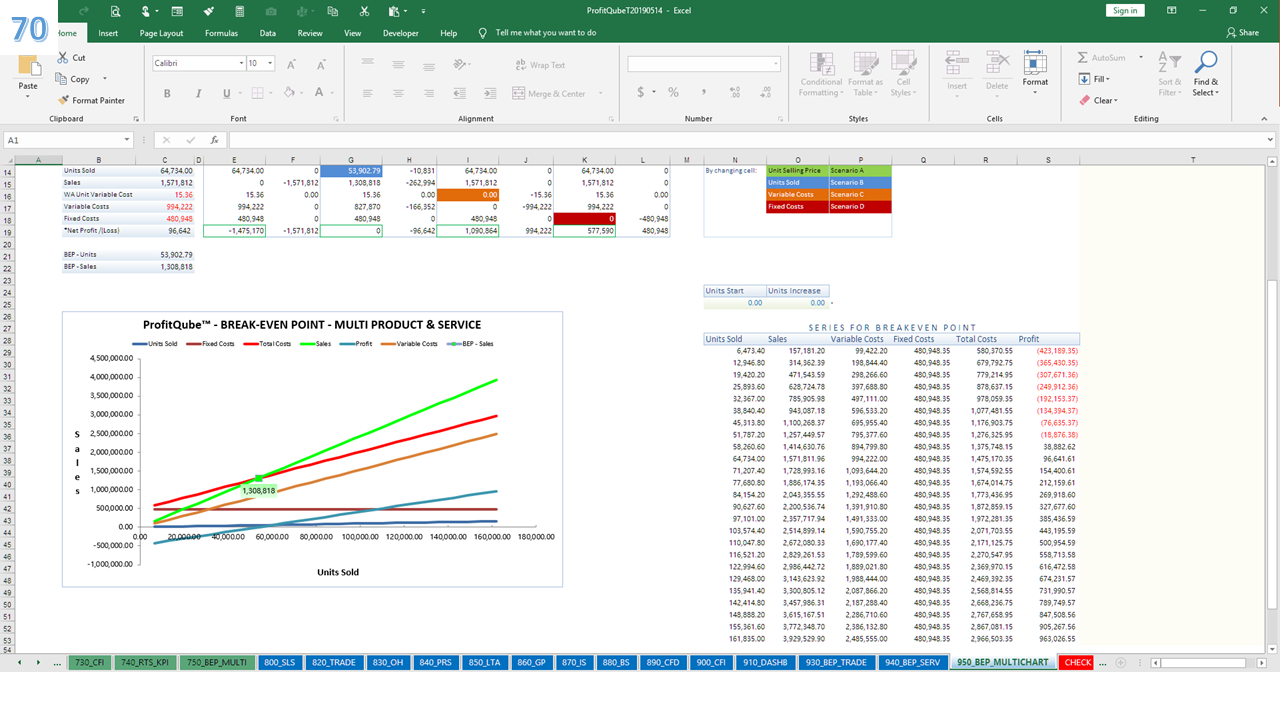
Task: Toggle Wrap Text
Action: (x=540, y=65)
